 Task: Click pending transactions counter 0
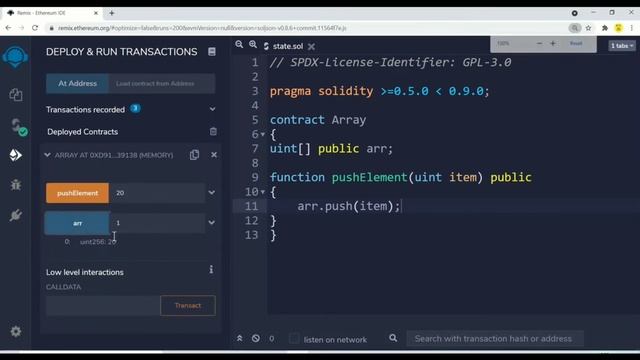point(271,339)
